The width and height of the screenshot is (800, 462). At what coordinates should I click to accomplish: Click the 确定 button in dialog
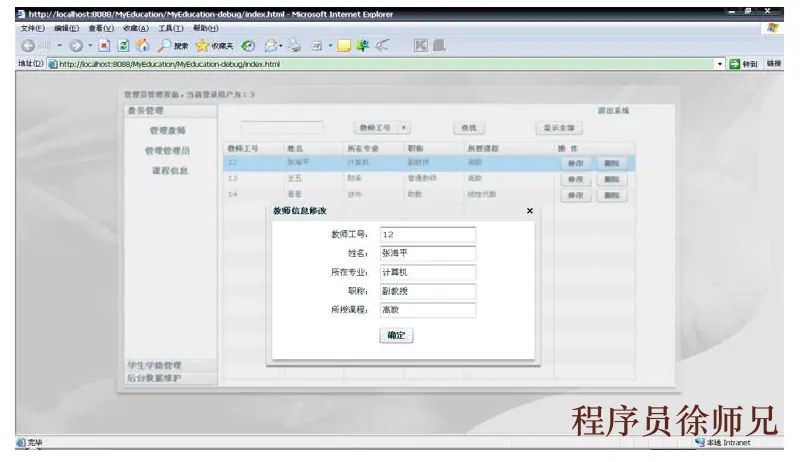point(396,336)
